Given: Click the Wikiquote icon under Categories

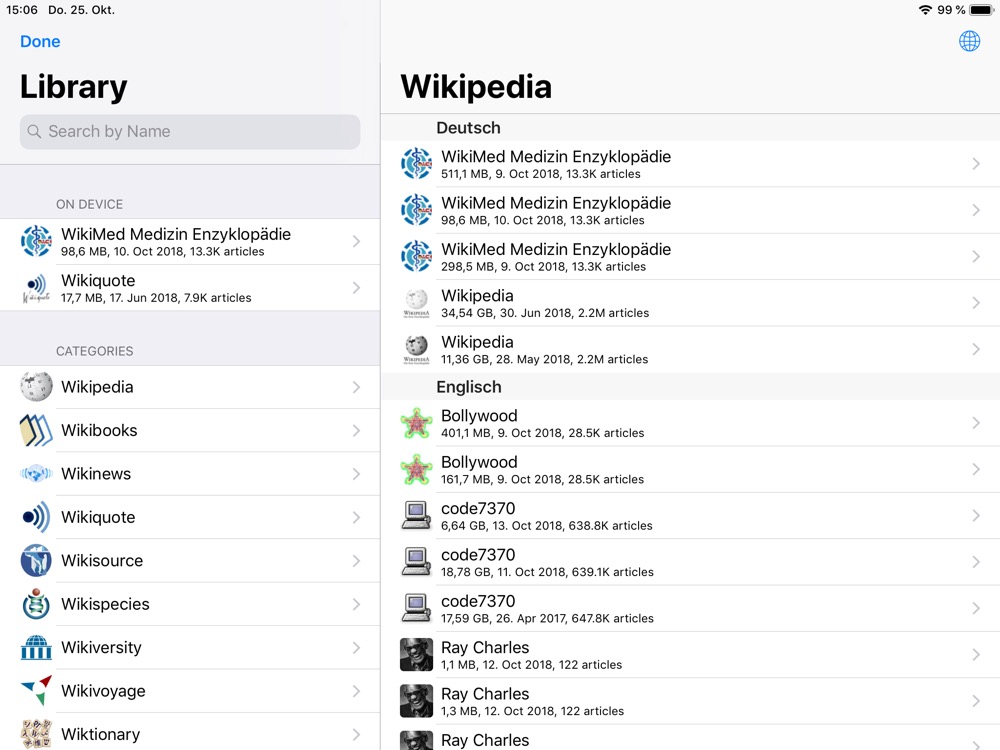Looking at the screenshot, I should 36,517.
